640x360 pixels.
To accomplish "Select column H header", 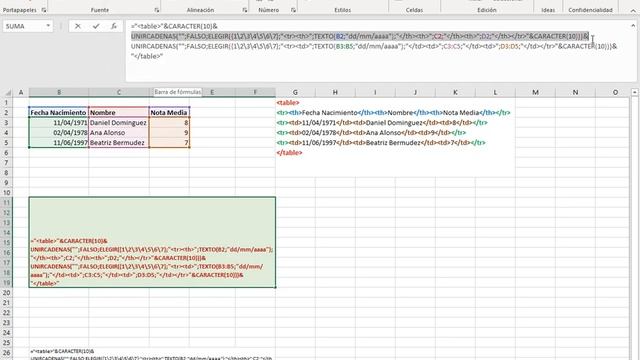I will point(335,93).
